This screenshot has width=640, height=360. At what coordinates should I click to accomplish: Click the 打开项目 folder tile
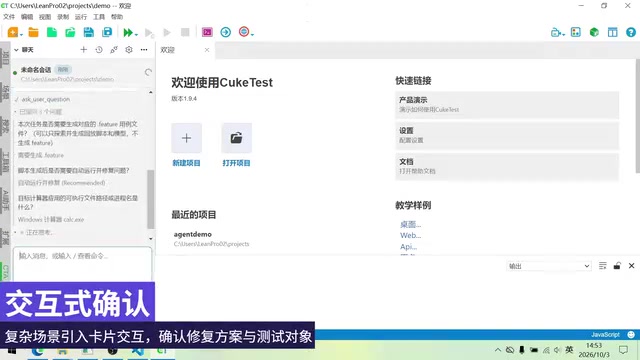tap(236, 138)
